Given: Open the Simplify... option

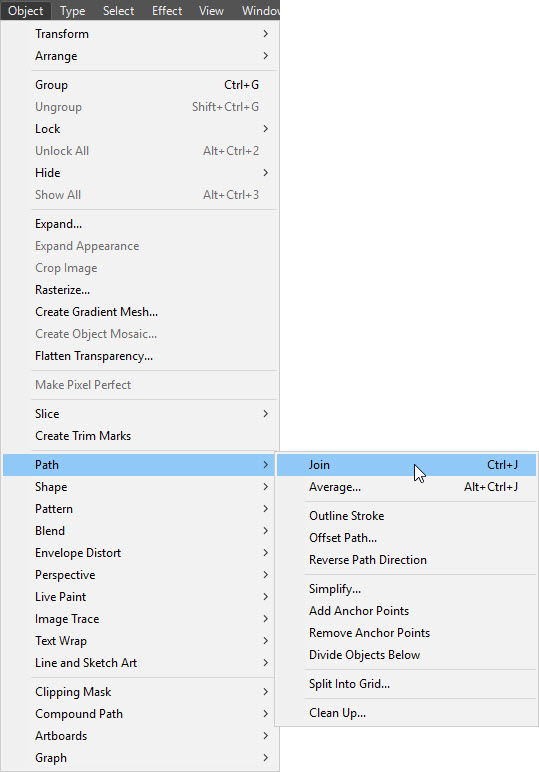Looking at the screenshot, I should click(x=406, y=589).
